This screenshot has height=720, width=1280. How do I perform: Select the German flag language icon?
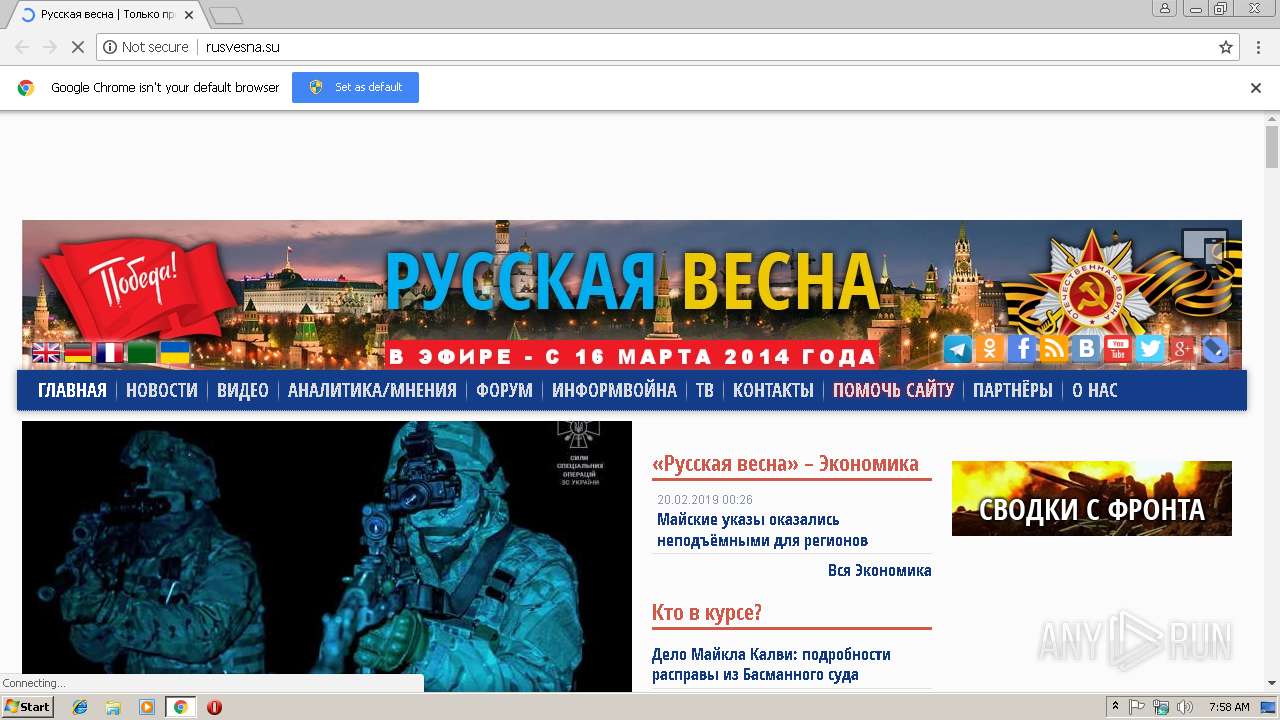click(x=78, y=352)
